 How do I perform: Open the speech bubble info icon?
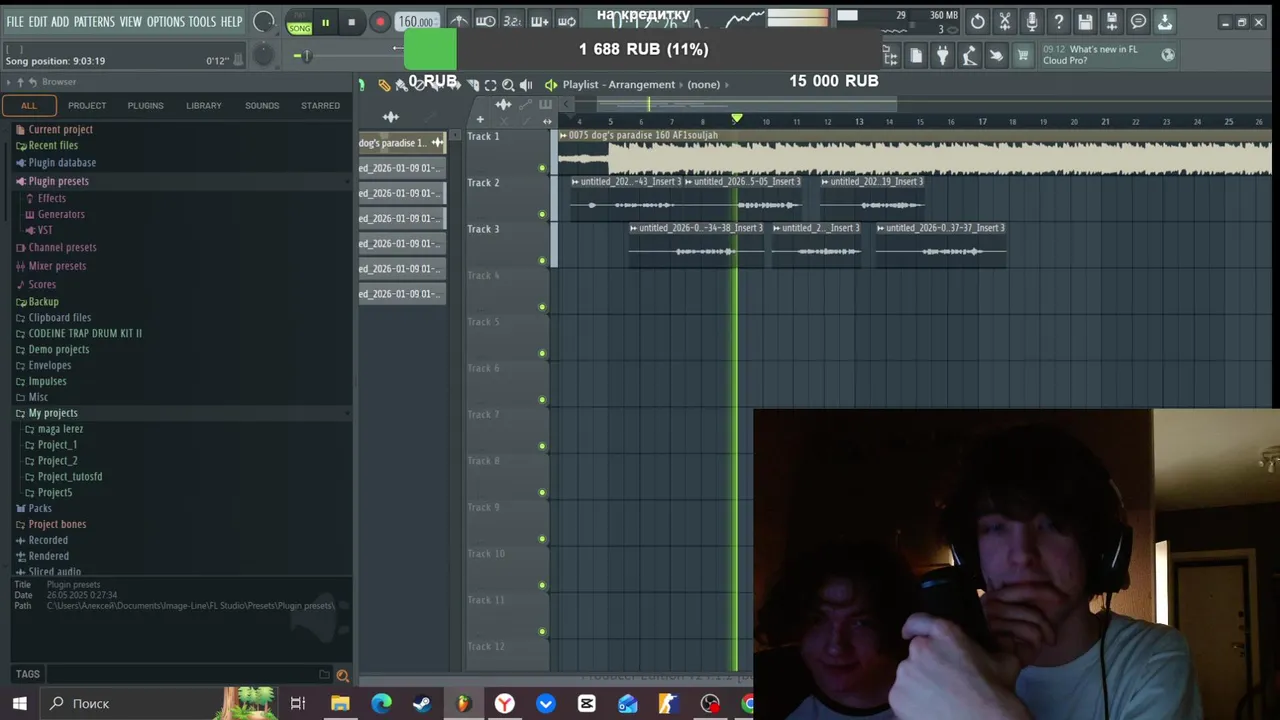coord(1138,21)
